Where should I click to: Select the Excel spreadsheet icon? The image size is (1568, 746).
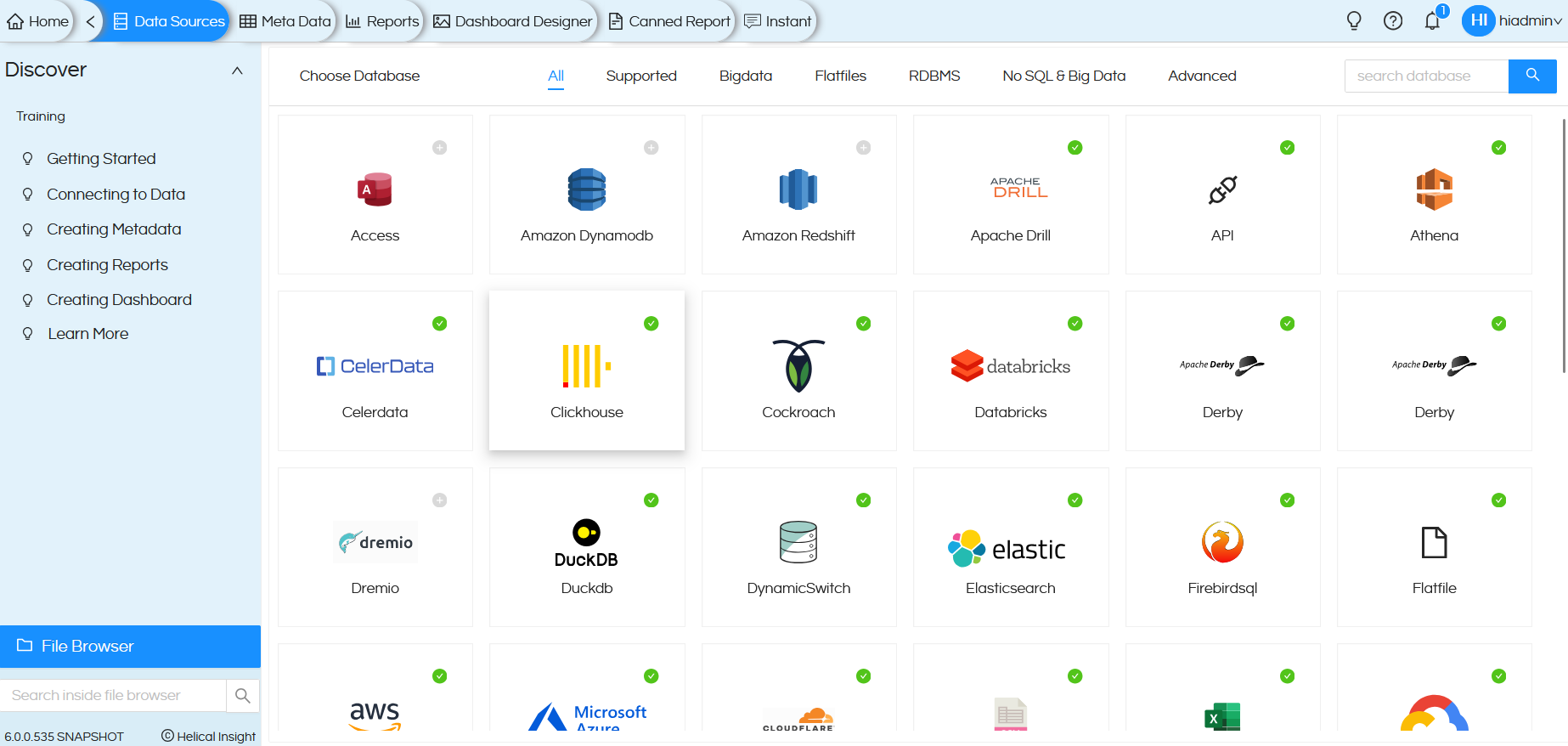coord(1222,716)
